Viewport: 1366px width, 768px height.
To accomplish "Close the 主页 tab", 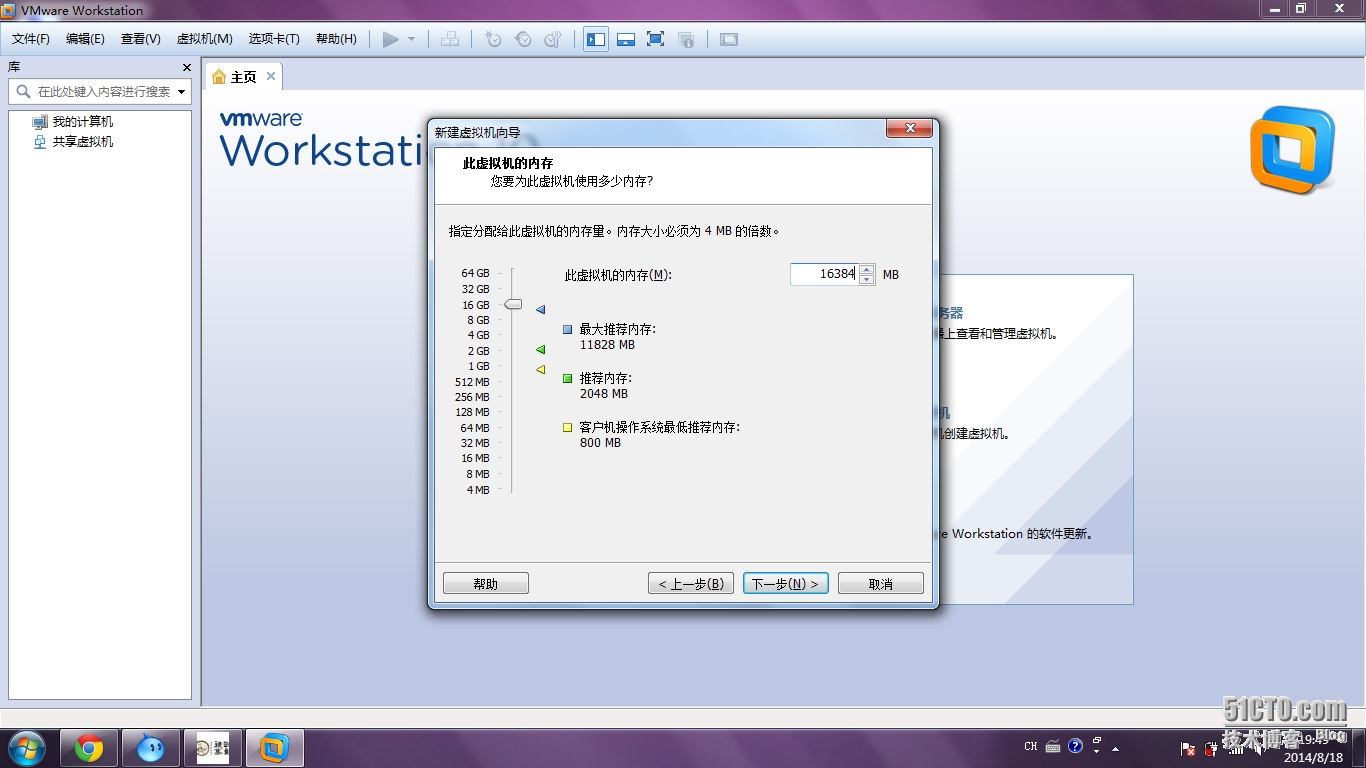I will click(x=270, y=76).
